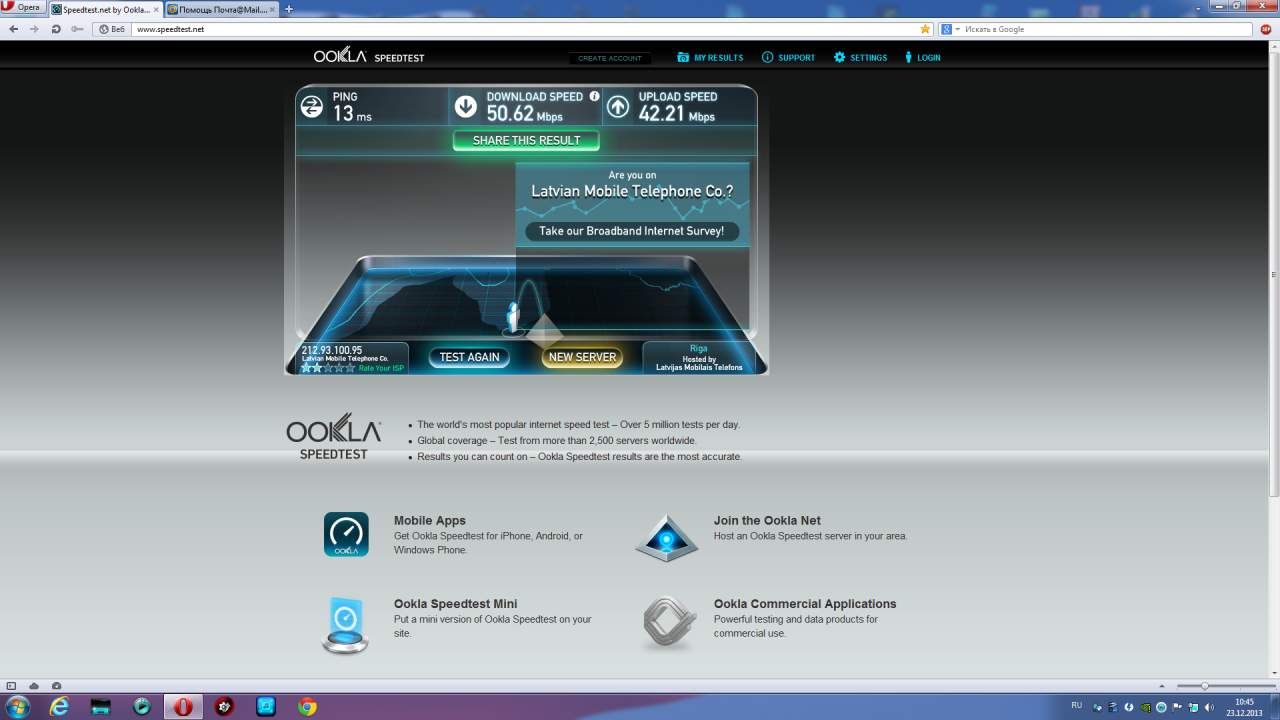Close the Speedtest.net browser tab

pos(156,9)
